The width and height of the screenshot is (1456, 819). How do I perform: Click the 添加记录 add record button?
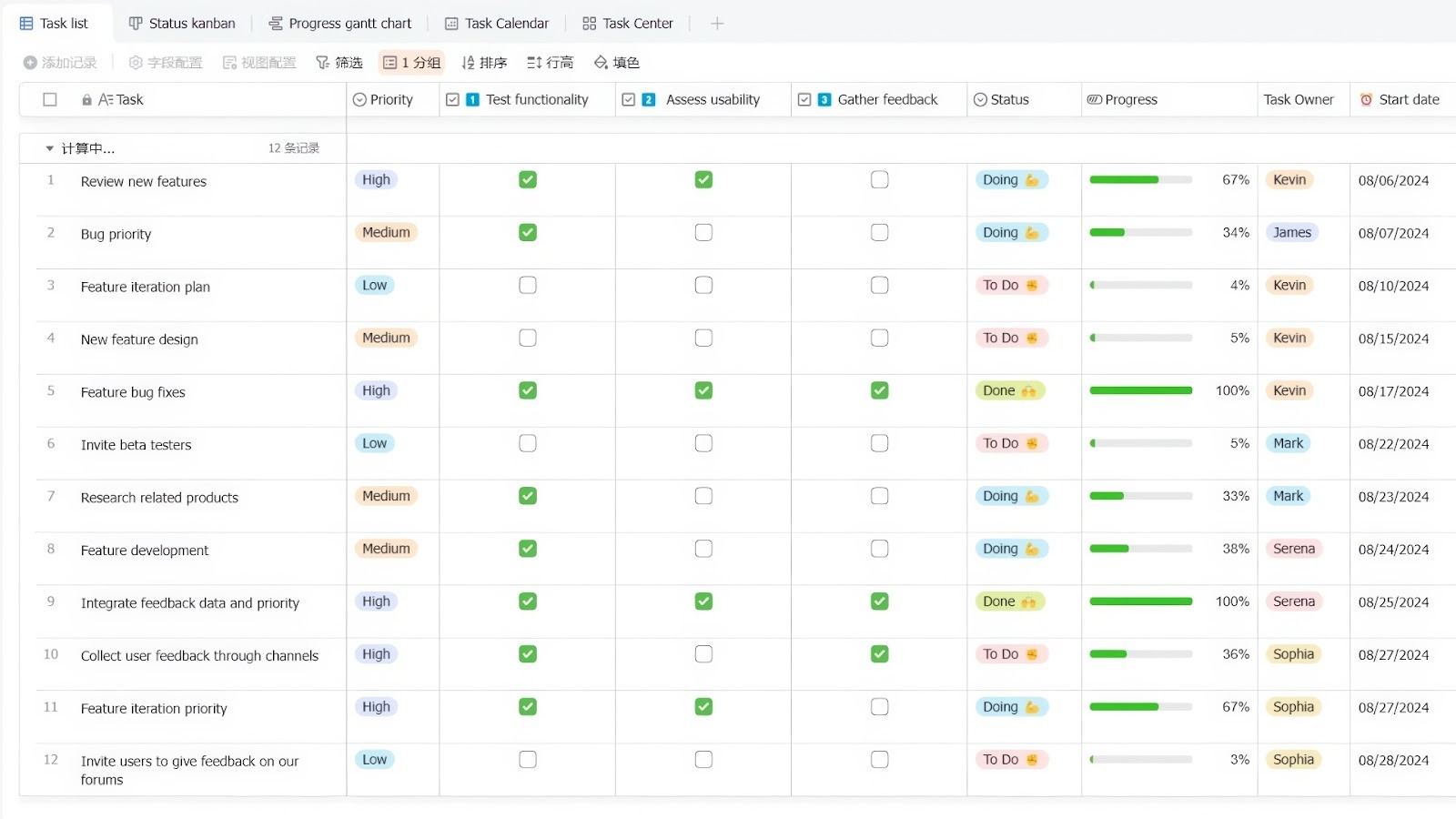click(59, 62)
